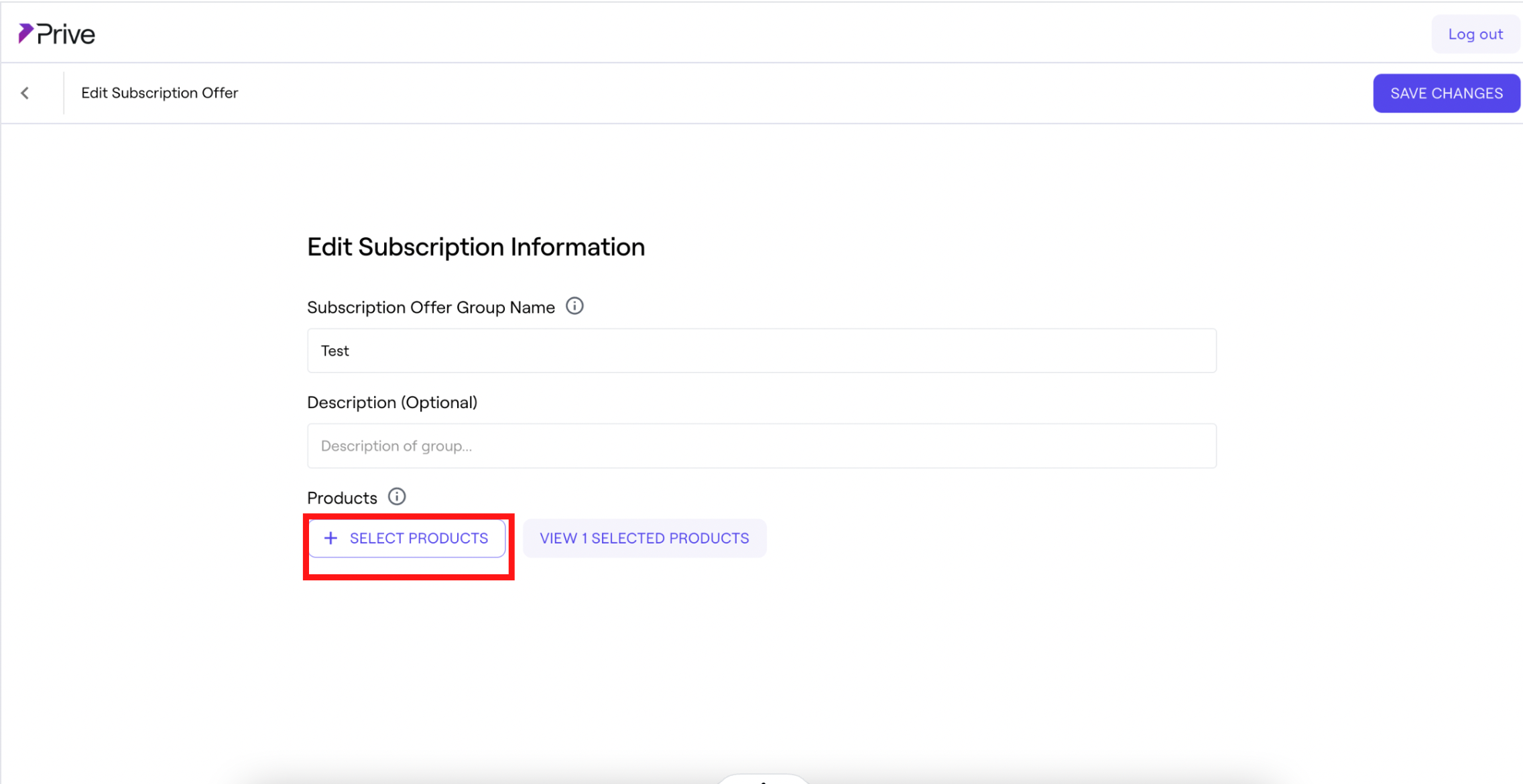This screenshot has height=784, width=1523.
Task: Focus the Description of group input
Action: click(761, 446)
